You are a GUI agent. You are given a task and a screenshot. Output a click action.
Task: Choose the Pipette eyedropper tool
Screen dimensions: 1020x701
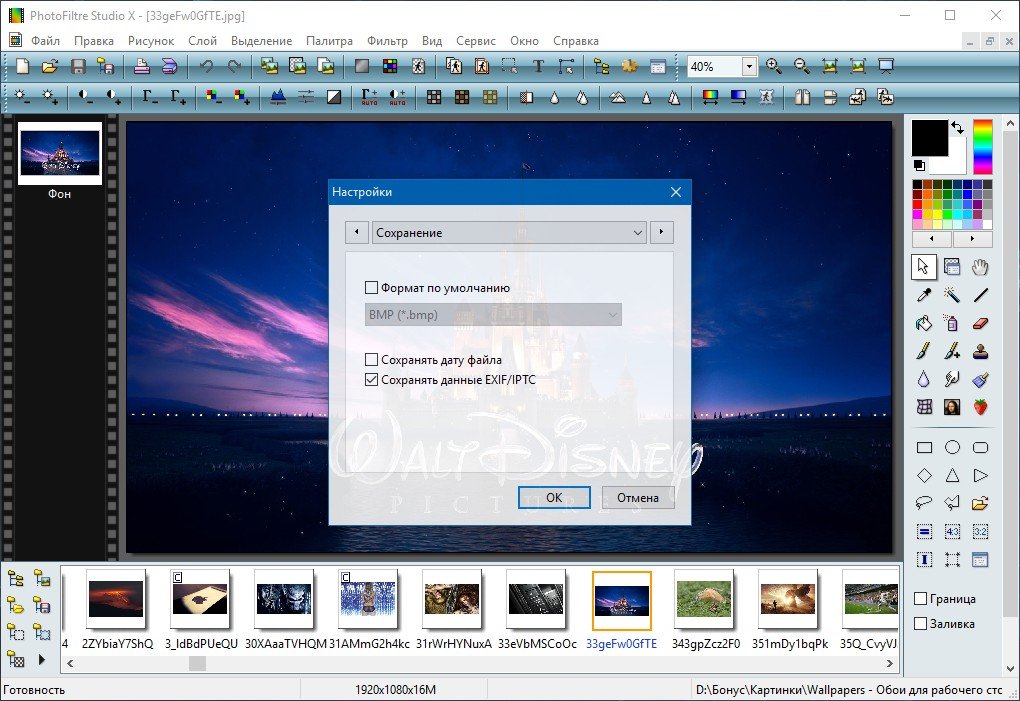924,295
